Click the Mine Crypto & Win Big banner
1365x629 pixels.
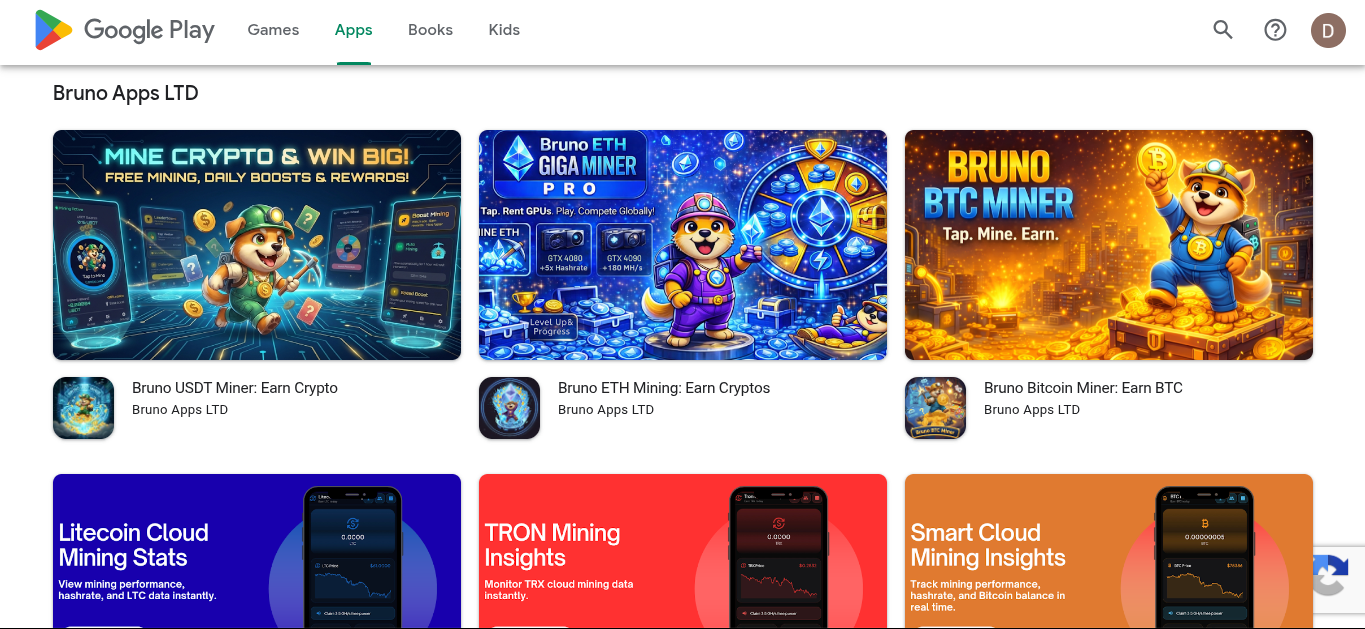pyautogui.click(x=257, y=245)
